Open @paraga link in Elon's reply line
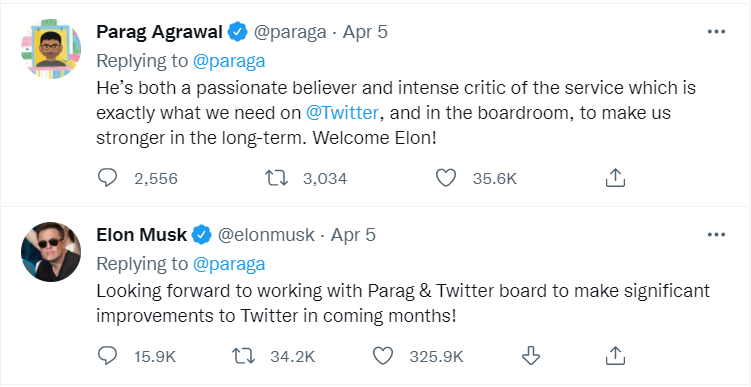The height and width of the screenshot is (387, 751). (229, 264)
